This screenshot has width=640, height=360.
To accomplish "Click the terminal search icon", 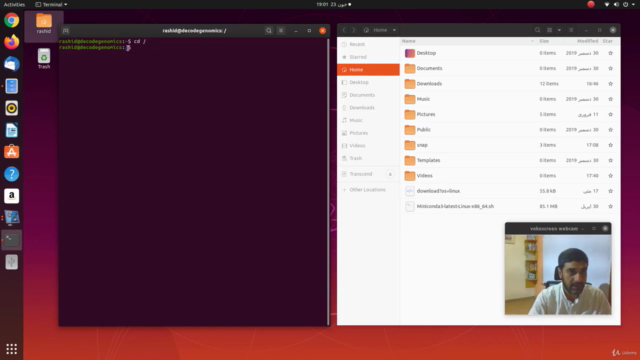I will click(x=269, y=31).
